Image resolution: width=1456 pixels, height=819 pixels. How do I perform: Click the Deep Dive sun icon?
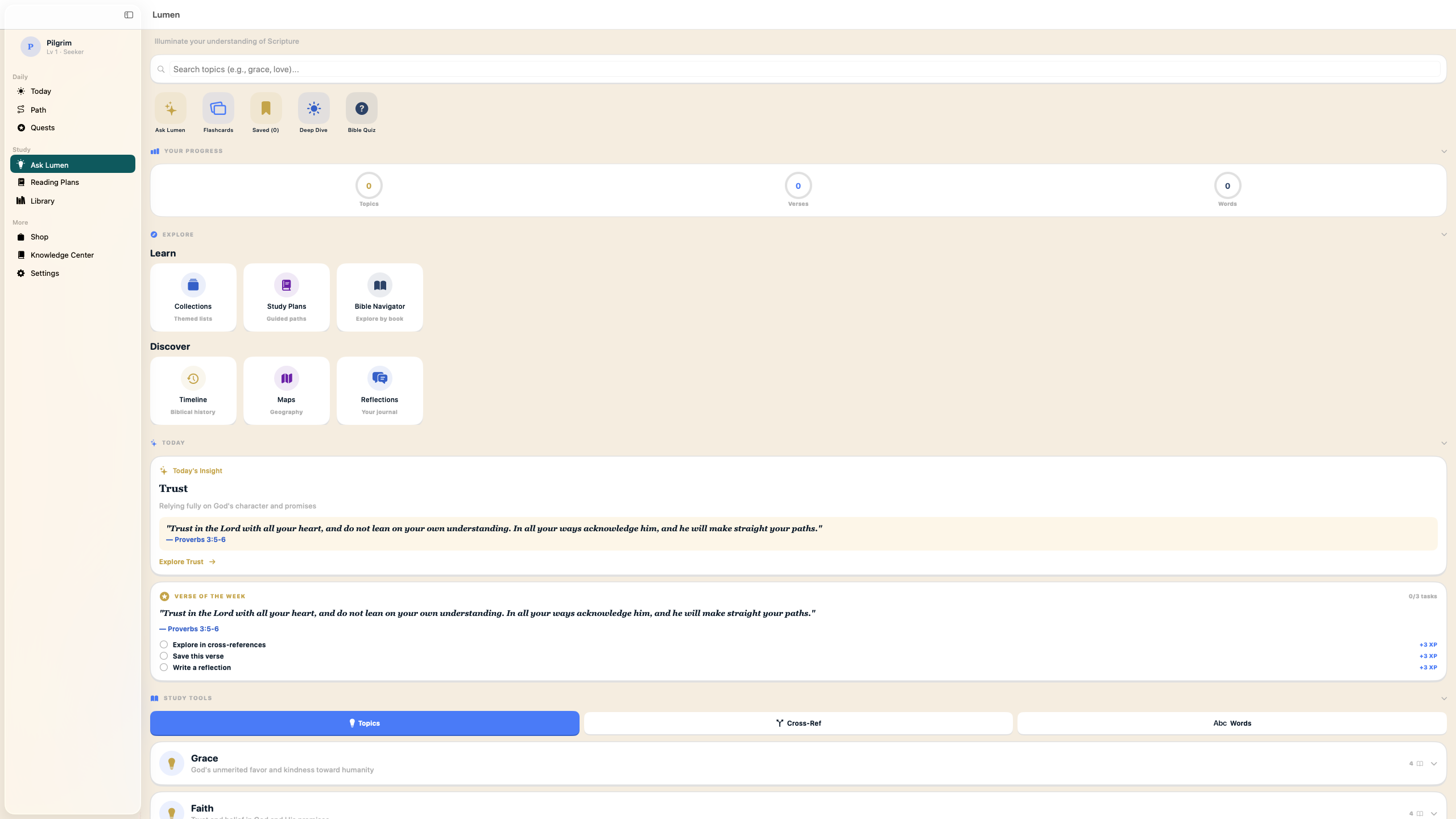point(313,109)
